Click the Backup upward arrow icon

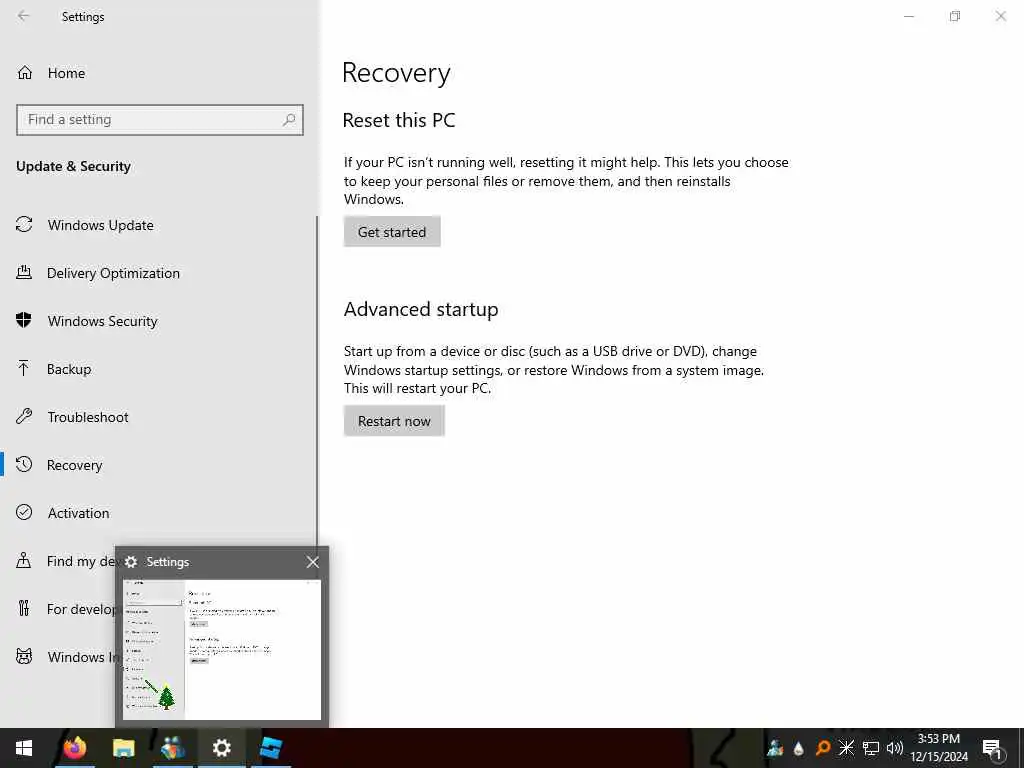coord(24,368)
